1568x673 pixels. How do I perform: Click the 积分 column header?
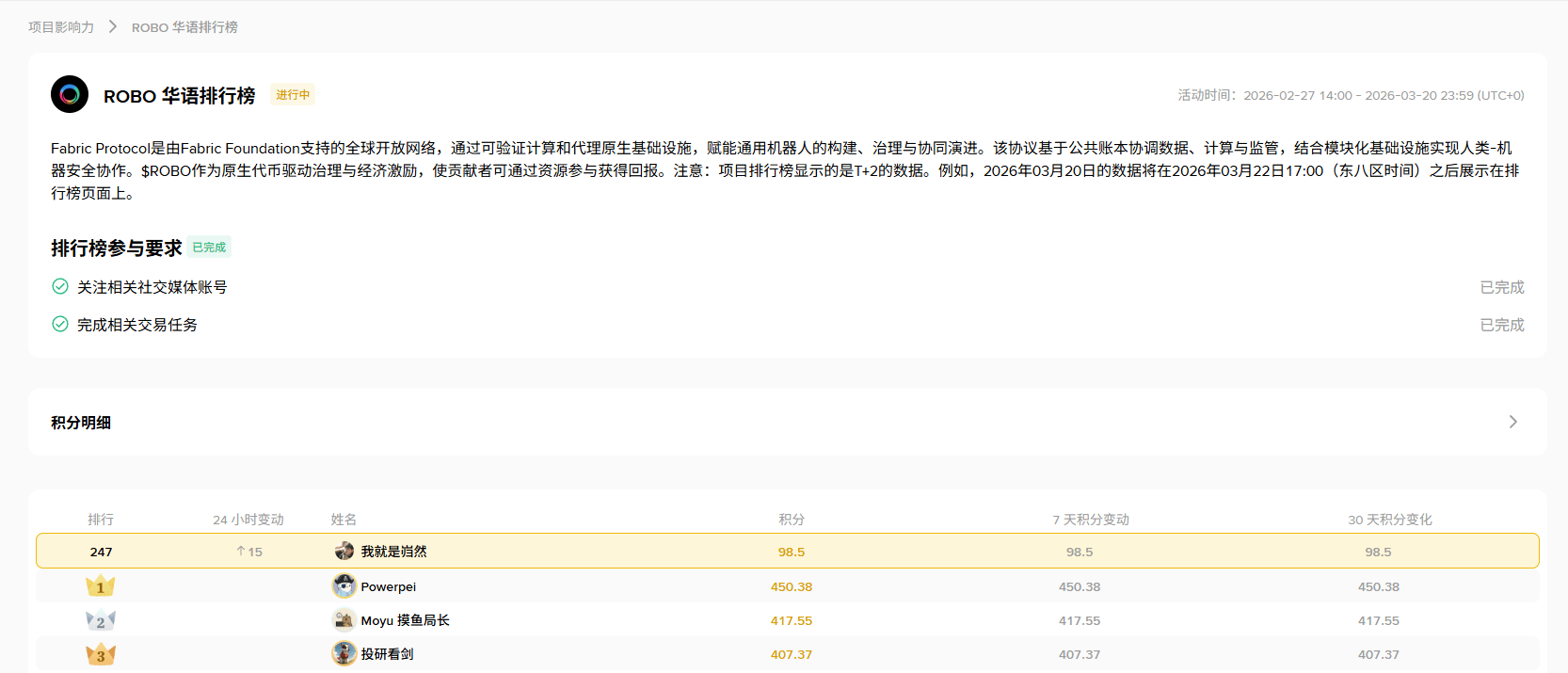coord(792,520)
